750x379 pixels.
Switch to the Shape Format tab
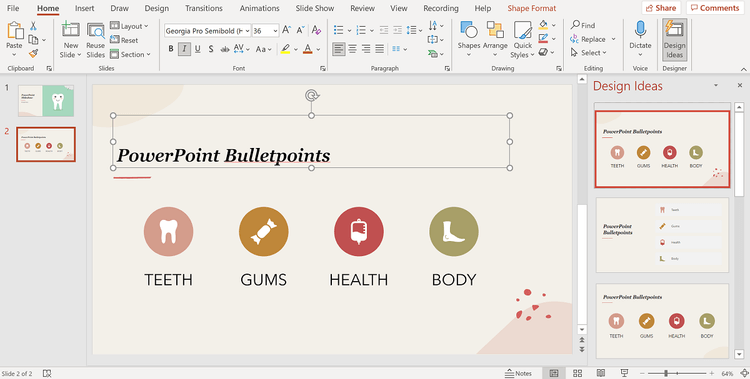[531, 8]
